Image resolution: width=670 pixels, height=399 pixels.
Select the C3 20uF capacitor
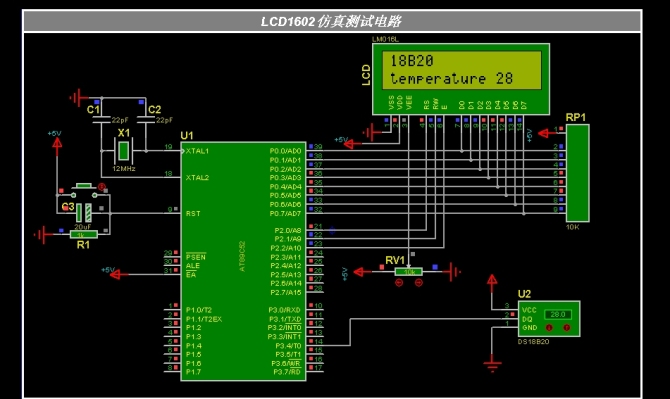click(x=84, y=213)
